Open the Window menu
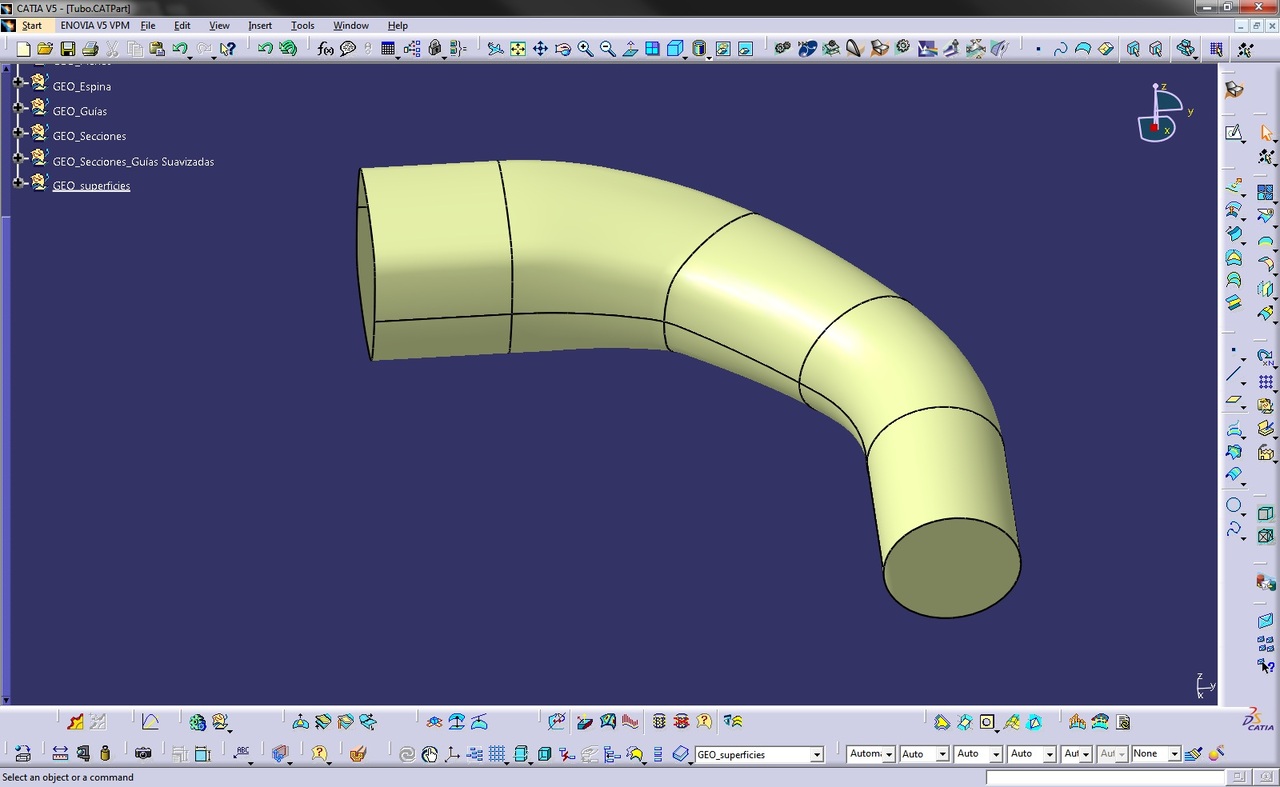 coord(351,25)
